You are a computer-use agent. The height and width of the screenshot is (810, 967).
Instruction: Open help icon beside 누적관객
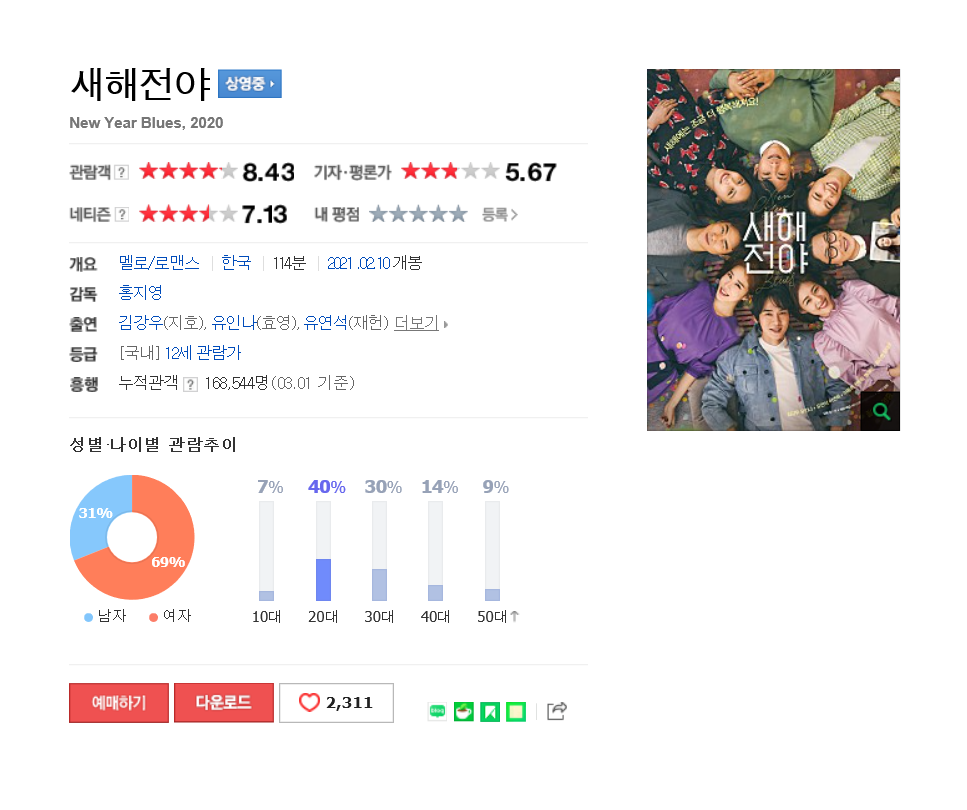coord(191,384)
